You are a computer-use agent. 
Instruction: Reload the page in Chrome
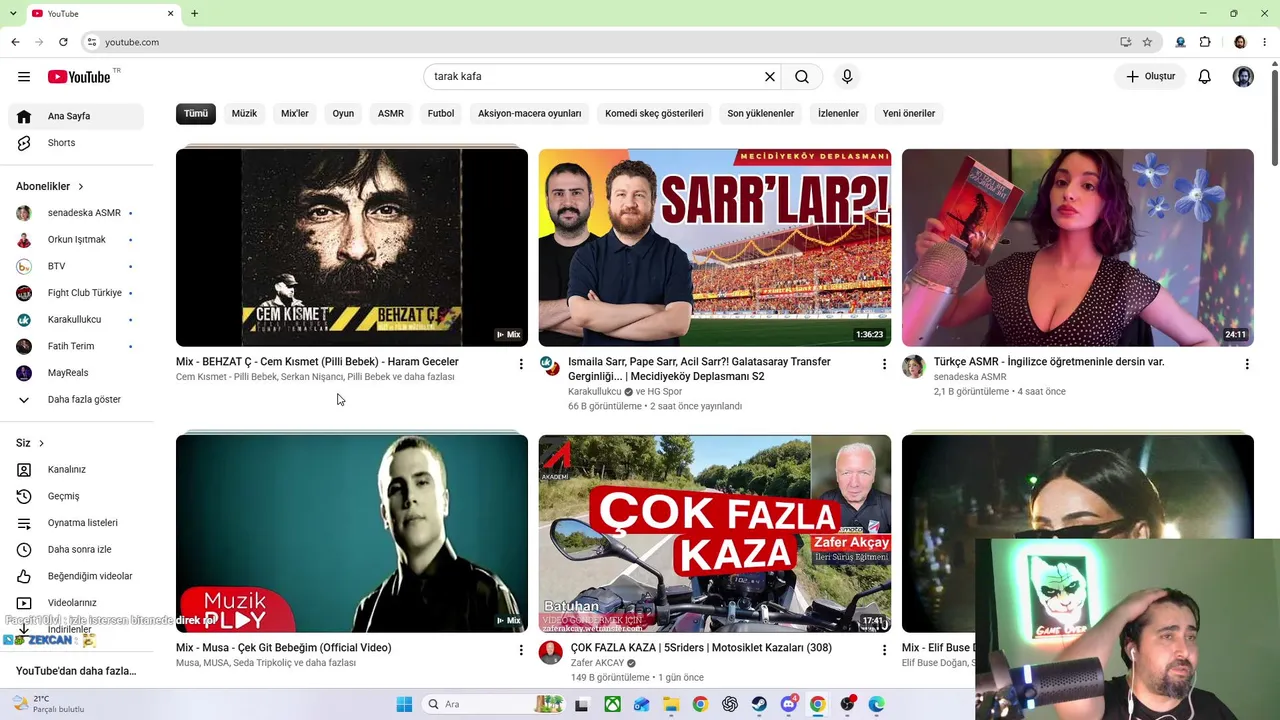click(x=63, y=42)
